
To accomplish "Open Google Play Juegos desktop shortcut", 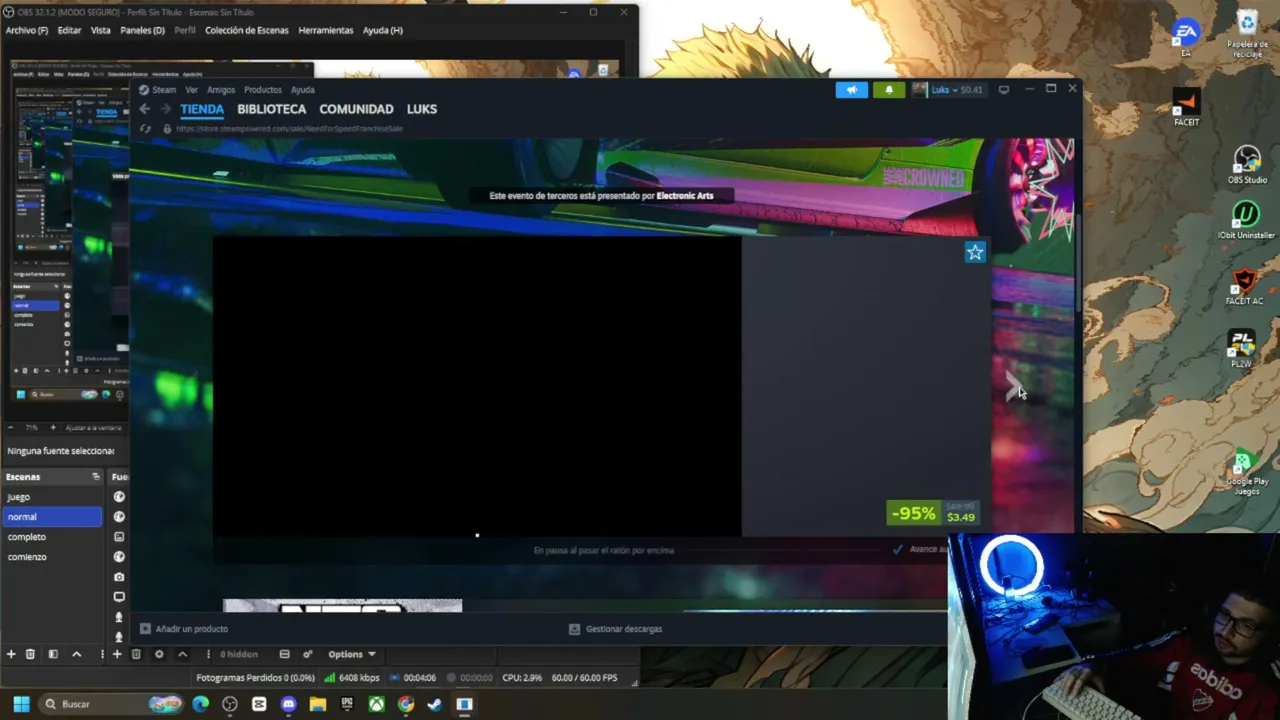I will pyautogui.click(x=1246, y=472).
